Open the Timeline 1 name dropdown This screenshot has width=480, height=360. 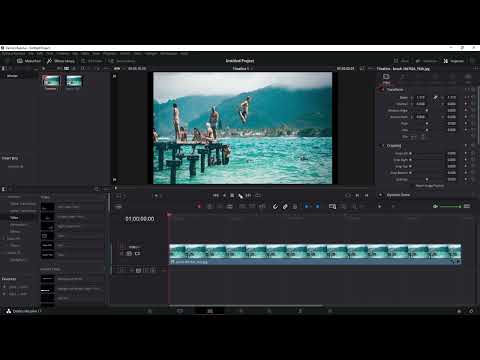tap(242, 69)
